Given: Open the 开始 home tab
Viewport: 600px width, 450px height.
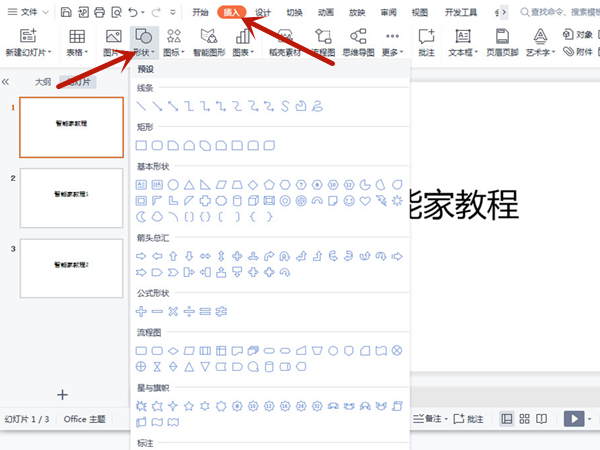Looking at the screenshot, I should (200, 13).
